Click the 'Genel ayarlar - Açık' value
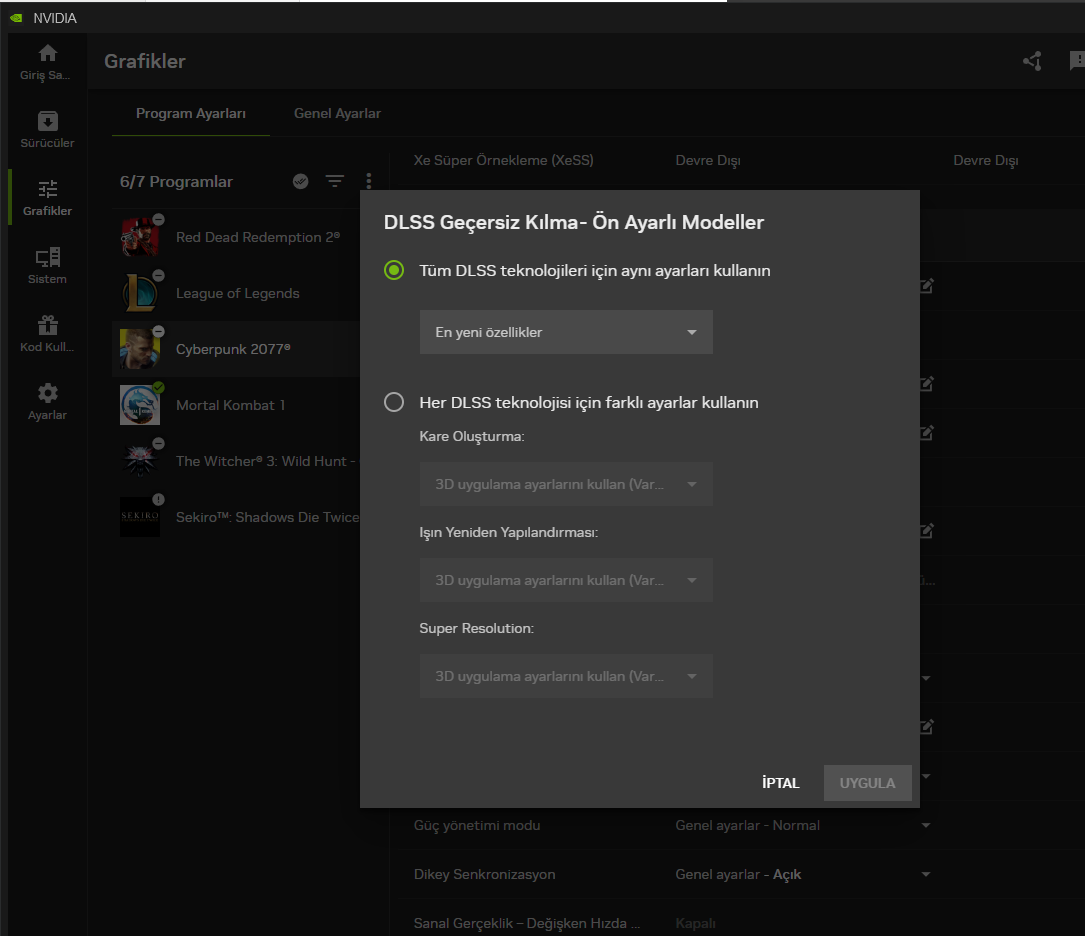Screen dimensions: 1085x936 click(738, 874)
